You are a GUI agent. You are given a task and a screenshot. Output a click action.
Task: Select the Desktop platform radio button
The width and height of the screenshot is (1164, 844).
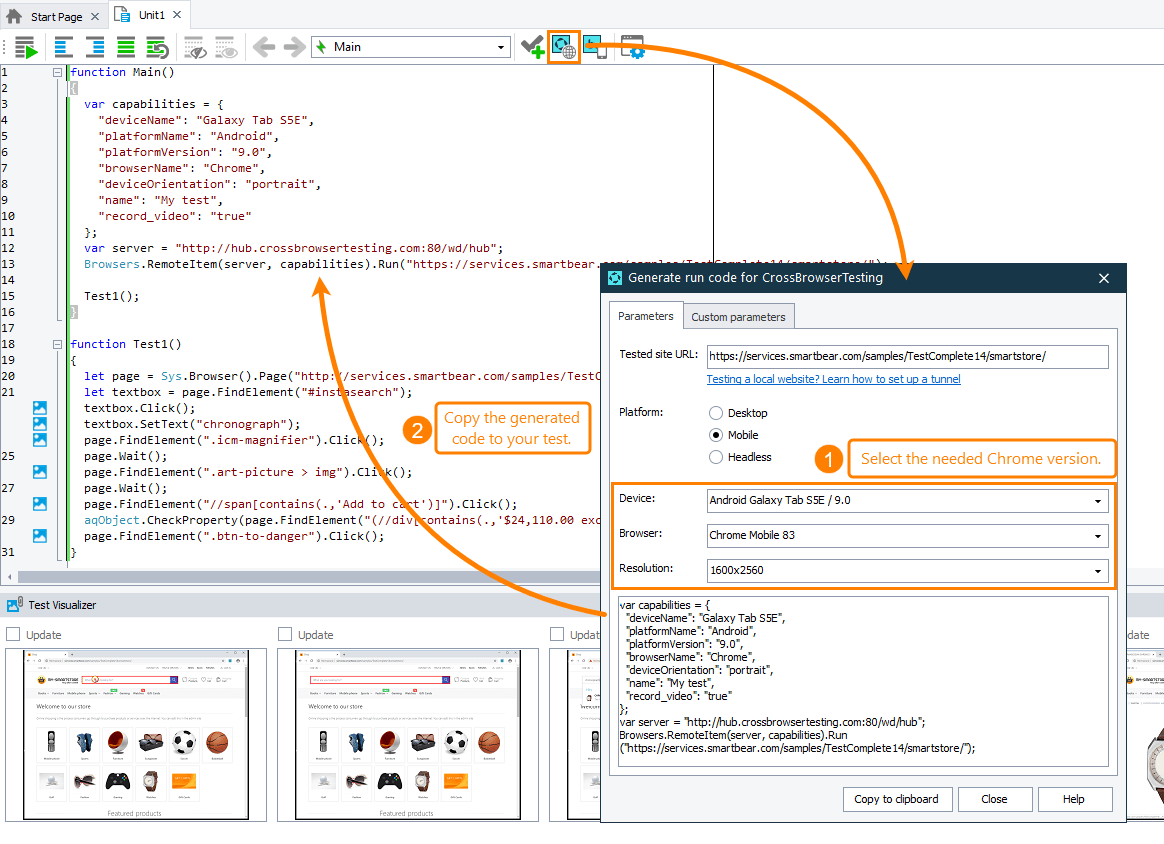pos(716,413)
